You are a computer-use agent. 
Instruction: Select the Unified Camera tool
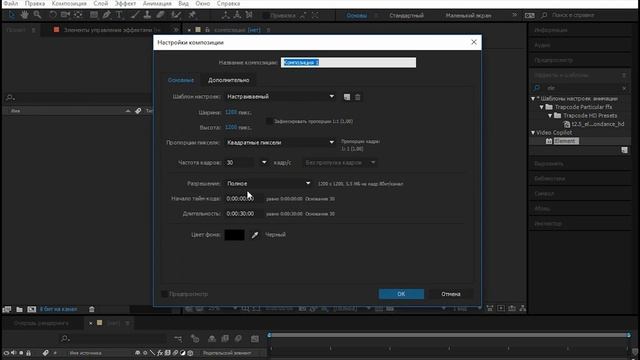point(65,15)
